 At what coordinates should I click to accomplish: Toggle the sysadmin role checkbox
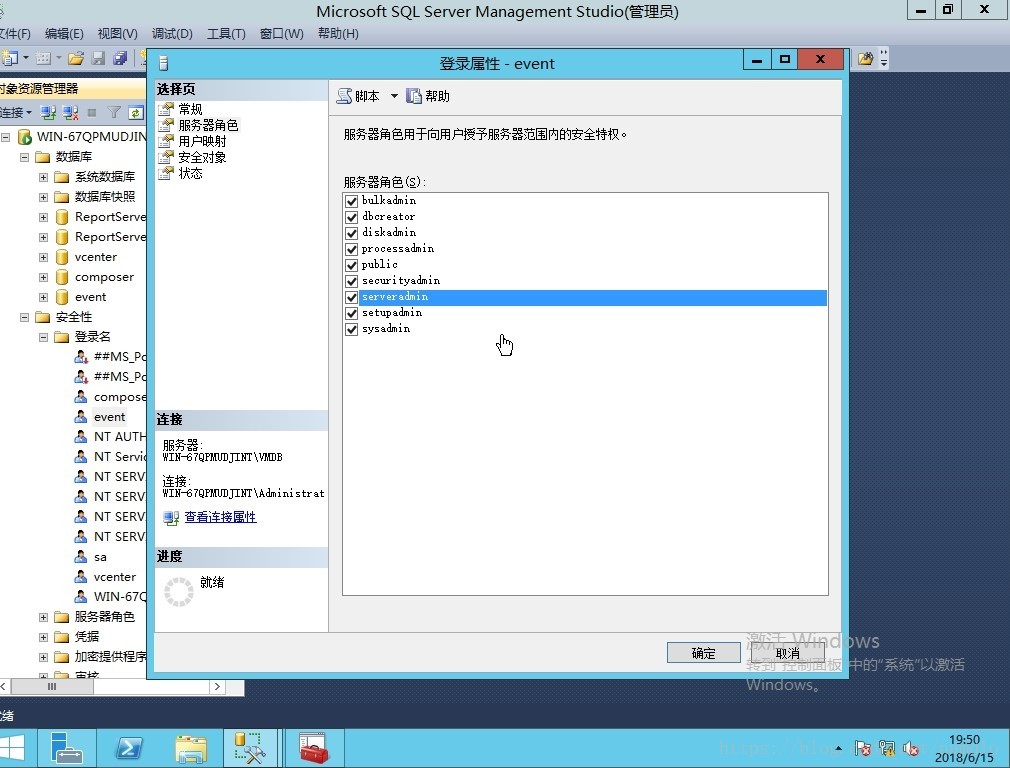[352, 330]
